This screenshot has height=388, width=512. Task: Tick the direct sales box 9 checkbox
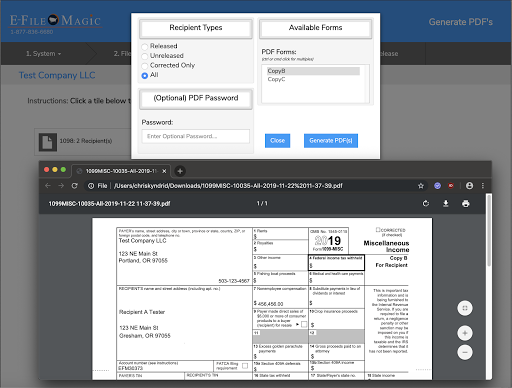304,324
